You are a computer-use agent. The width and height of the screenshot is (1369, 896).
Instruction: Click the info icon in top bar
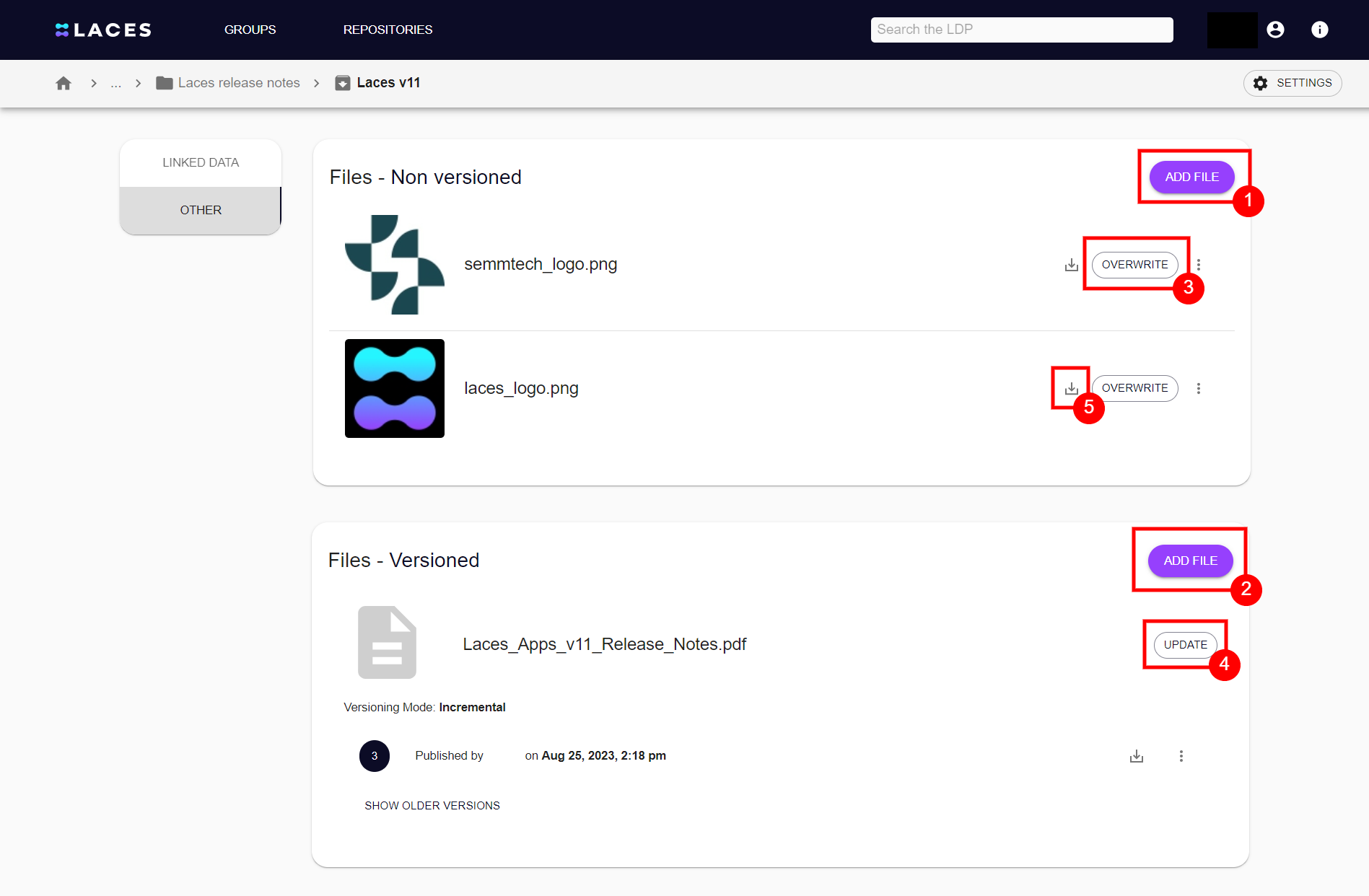pyautogui.click(x=1319, y=30)
